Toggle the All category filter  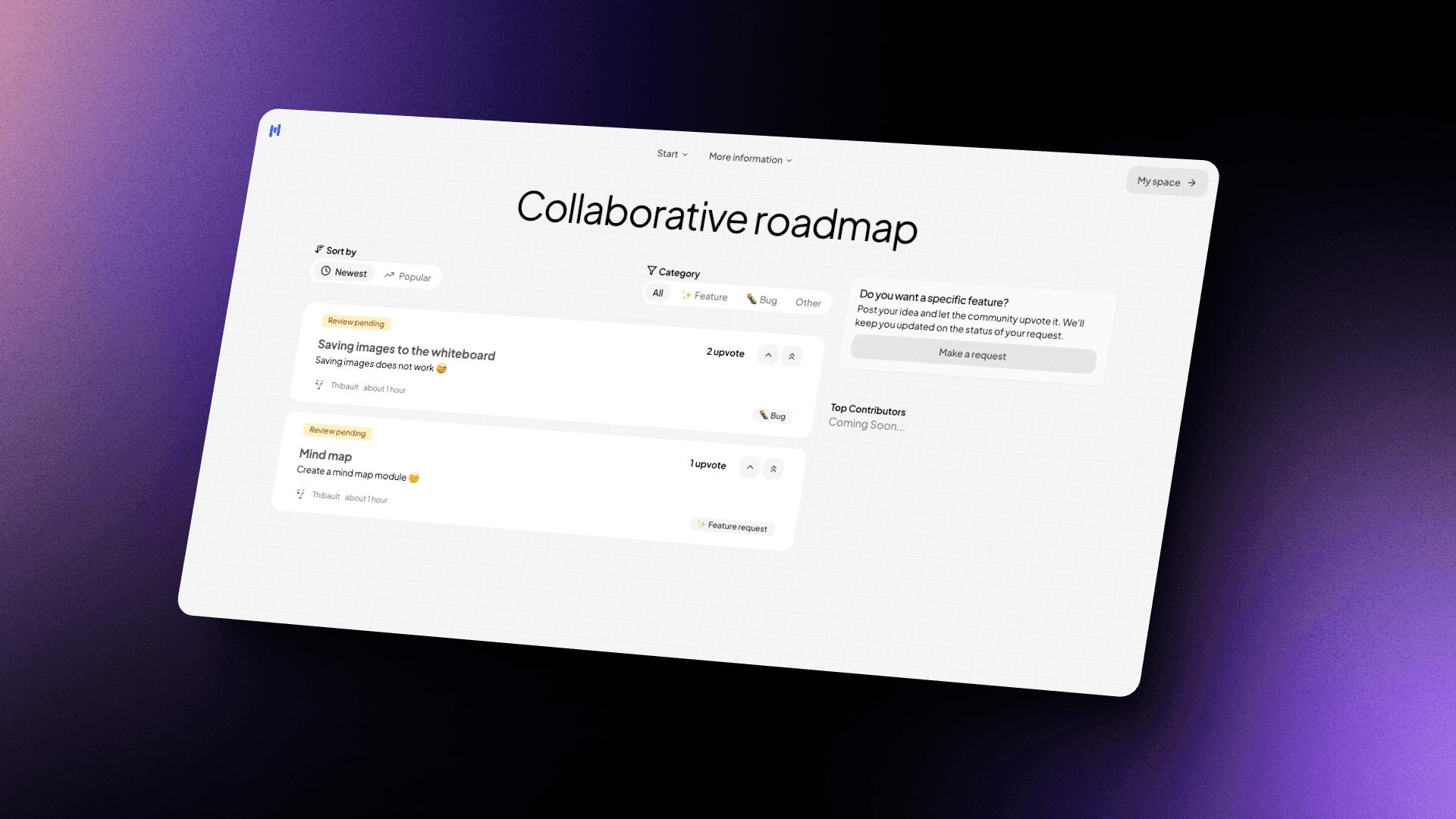[x=658, y=291]
